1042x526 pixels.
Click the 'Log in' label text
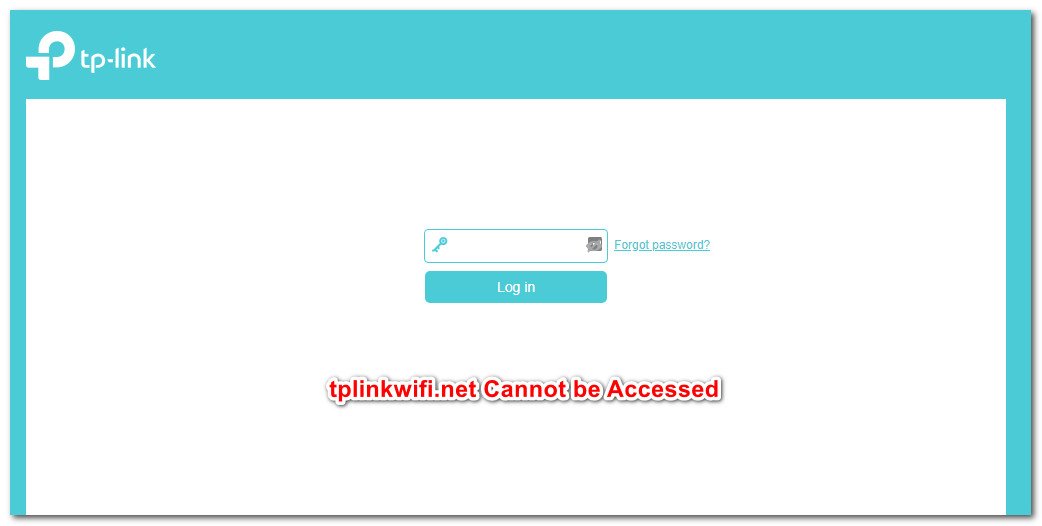(516, 287)
